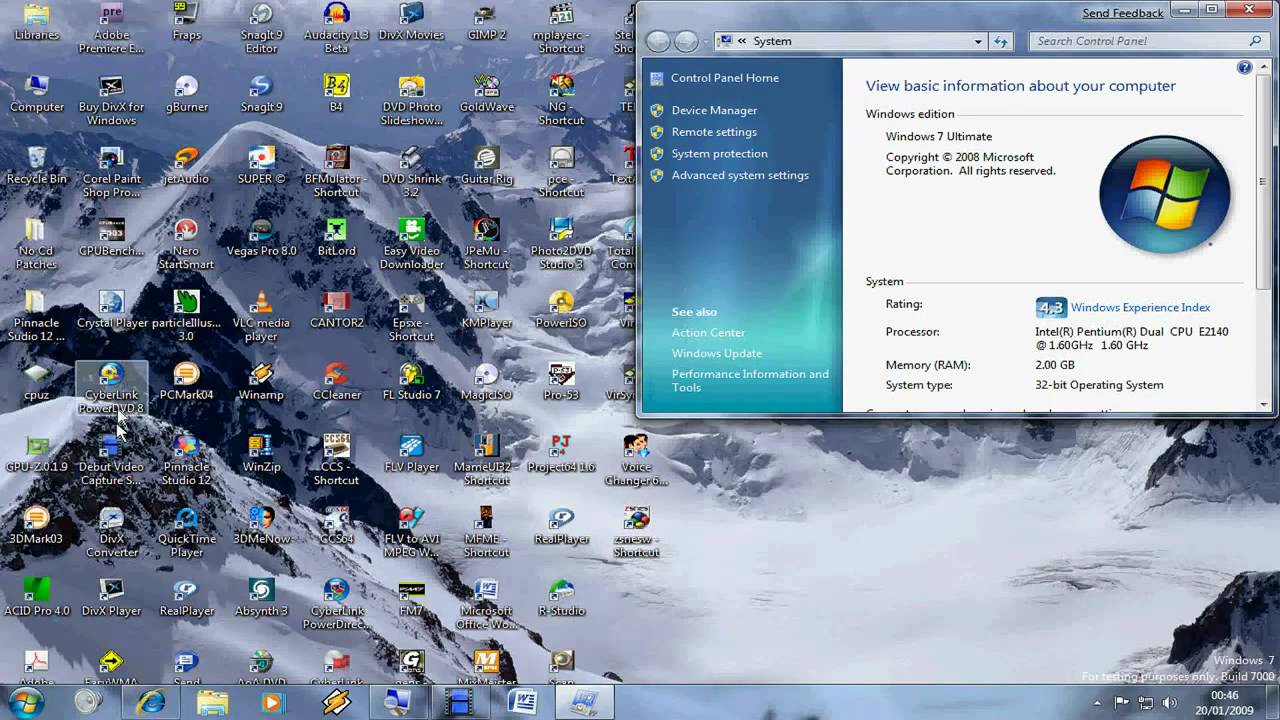
Task: Click the 4.3 rating badge
Action: [1051, 308]
